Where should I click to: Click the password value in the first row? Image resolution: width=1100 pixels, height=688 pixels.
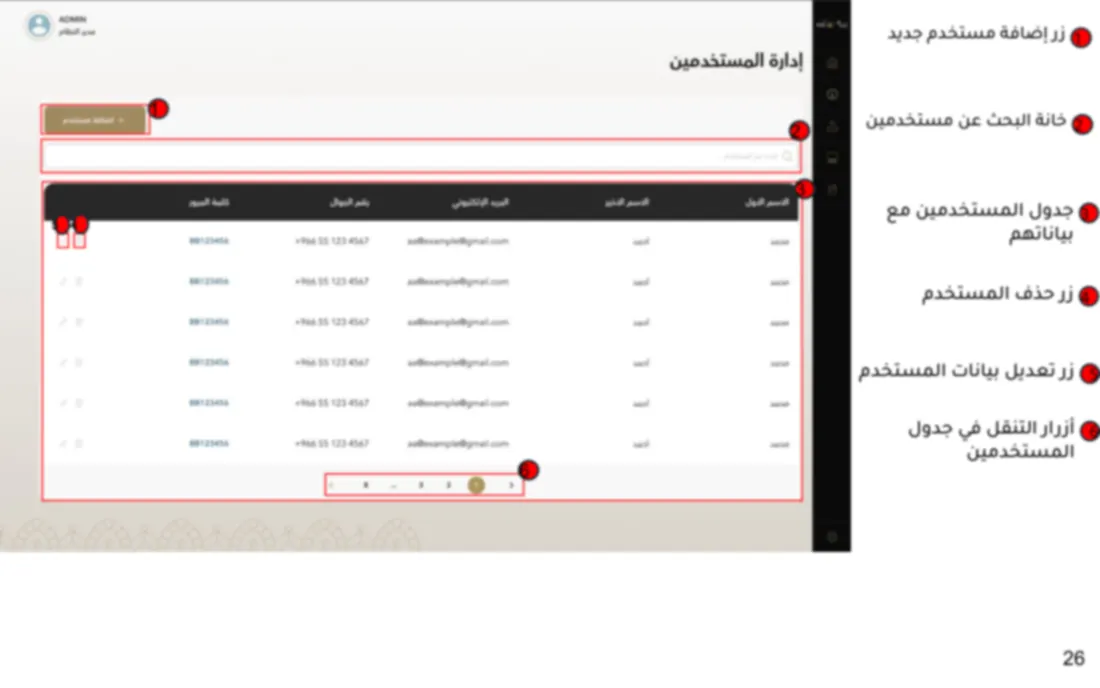(x=209, y=241)
